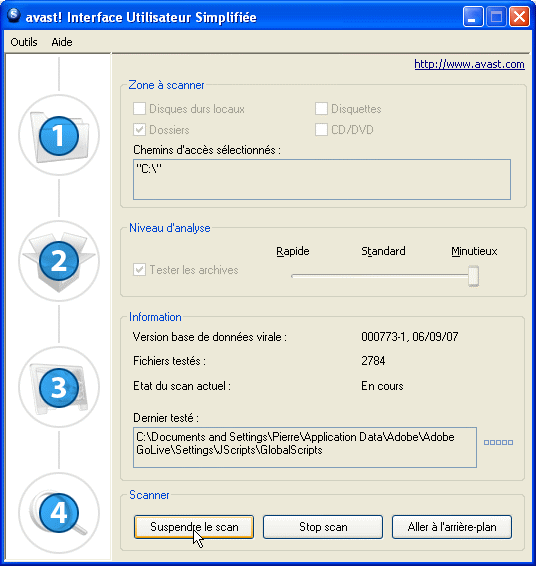
Task: Click avast! title bar logo icon
Action: pyautogui.click(x=14, y=16)
